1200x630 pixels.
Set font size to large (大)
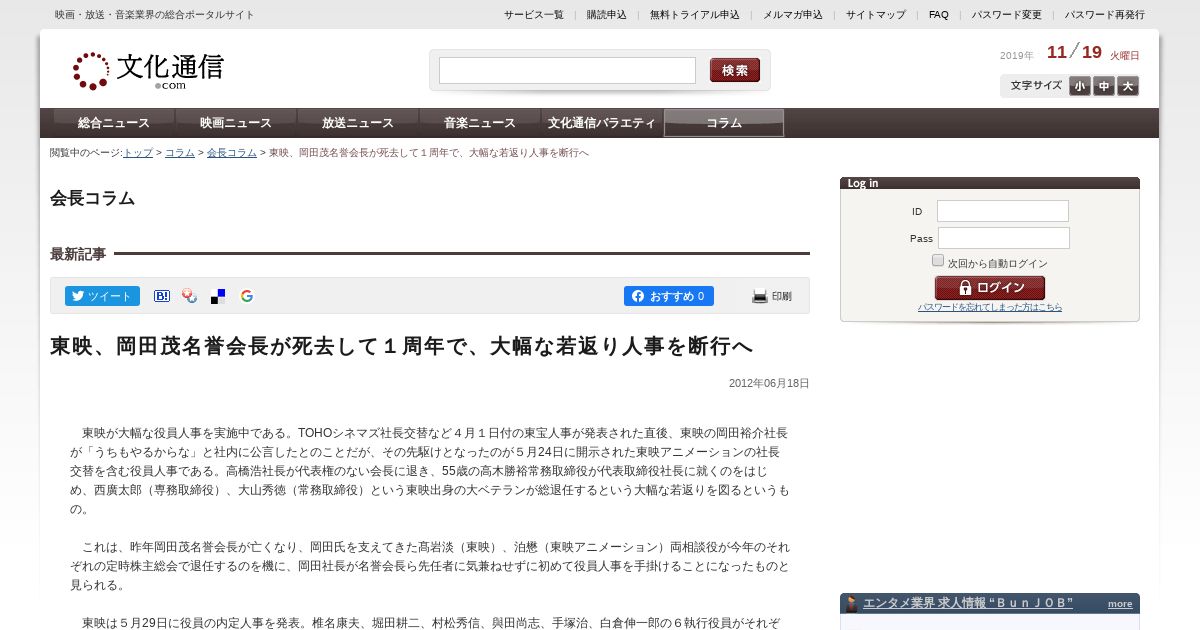click(1128, 86)
